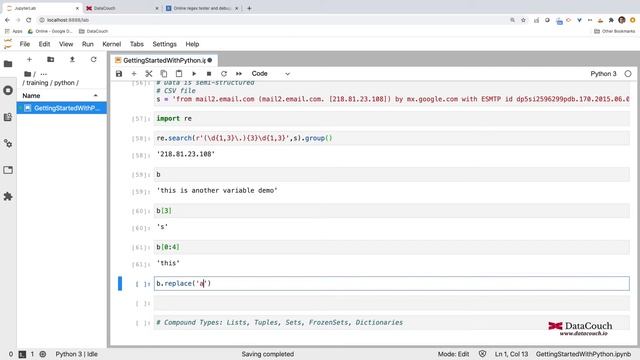
Task: Open the Kernel menu
Action: [x=111, y=44]
